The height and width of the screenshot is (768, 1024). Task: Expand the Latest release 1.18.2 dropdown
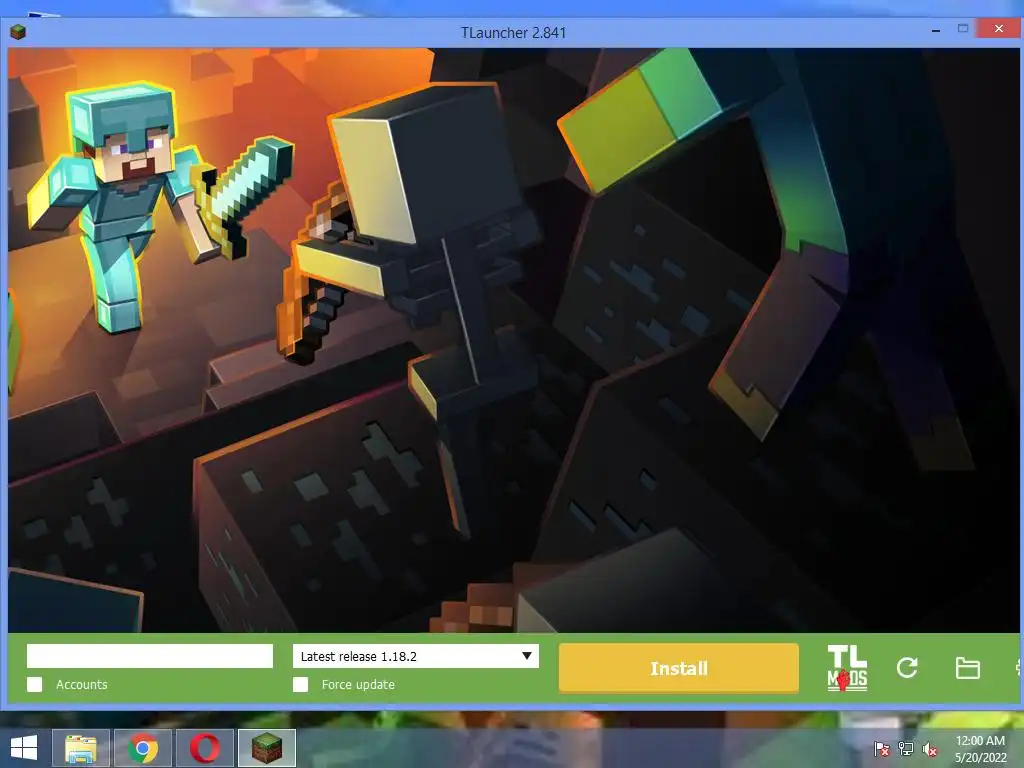click(x=415, y=656)
